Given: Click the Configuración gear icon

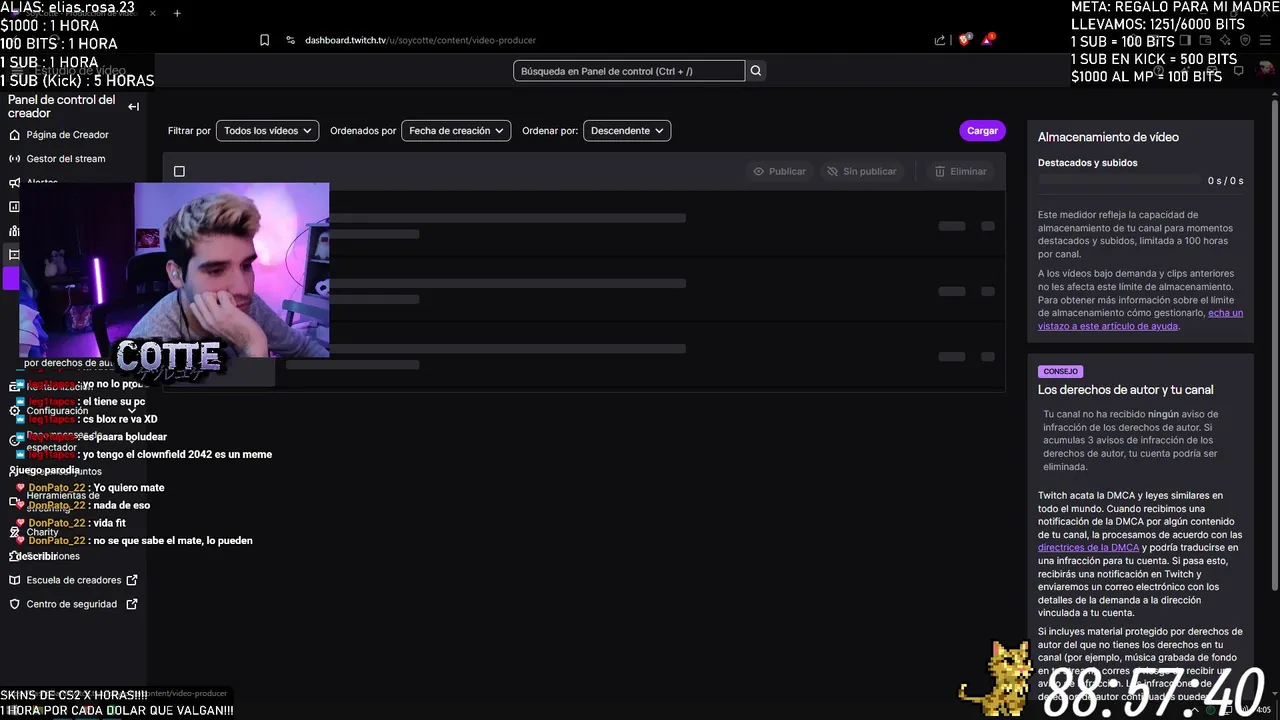Looking at the screenshot, I should click(15, 411).
